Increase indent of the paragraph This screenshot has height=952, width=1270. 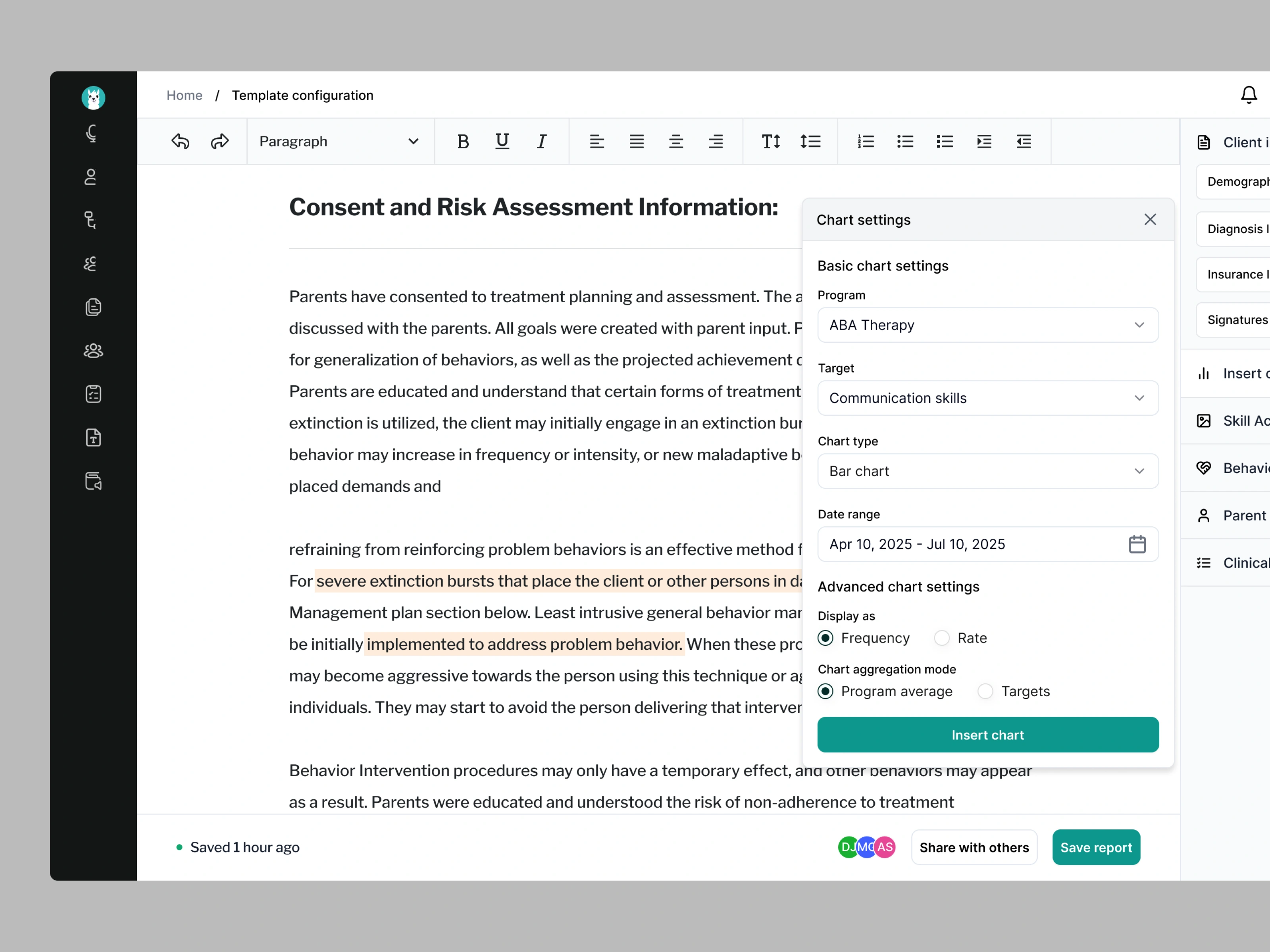(984, 141)
